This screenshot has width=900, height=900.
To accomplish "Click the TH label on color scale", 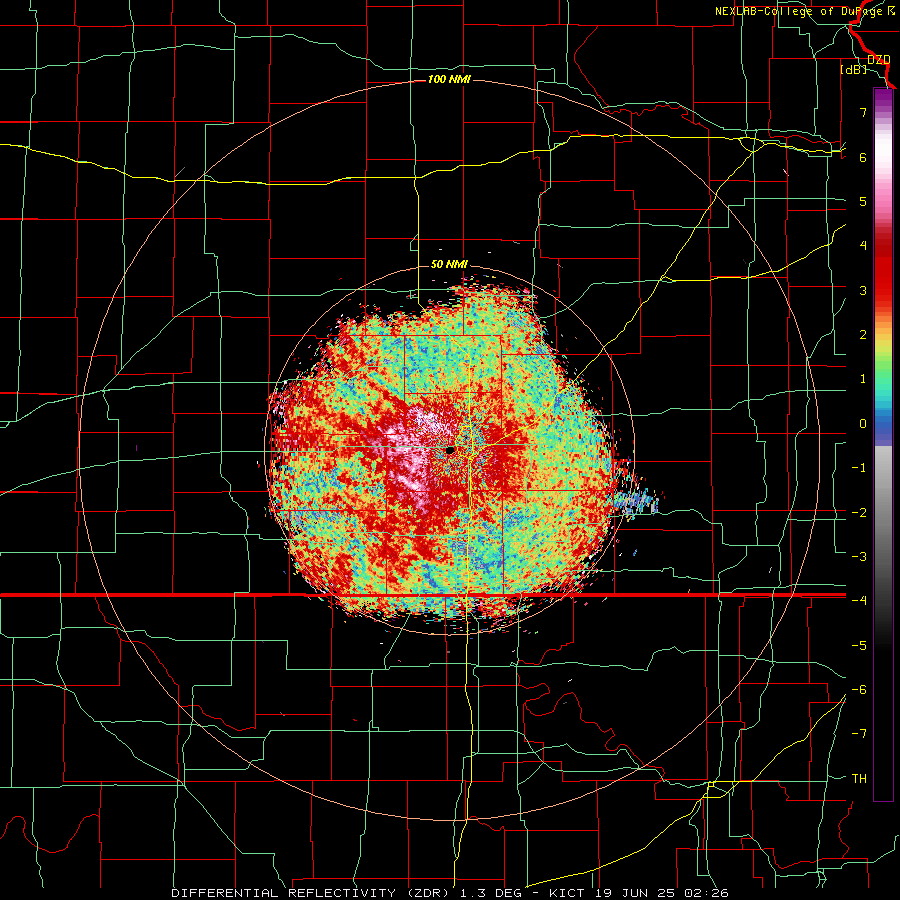I will click(859, 779).
